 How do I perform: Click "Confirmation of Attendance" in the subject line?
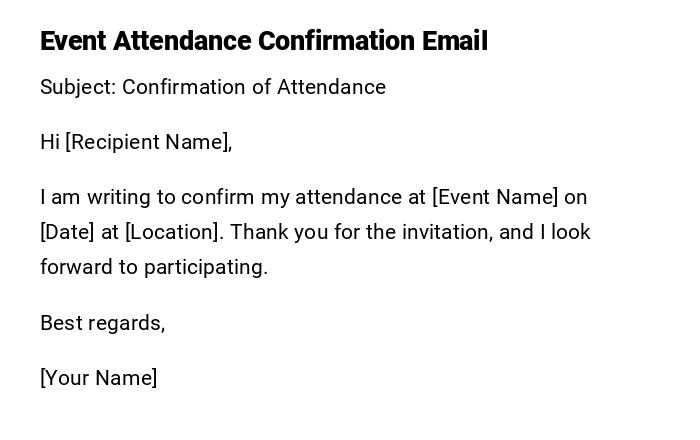[254, 87]
